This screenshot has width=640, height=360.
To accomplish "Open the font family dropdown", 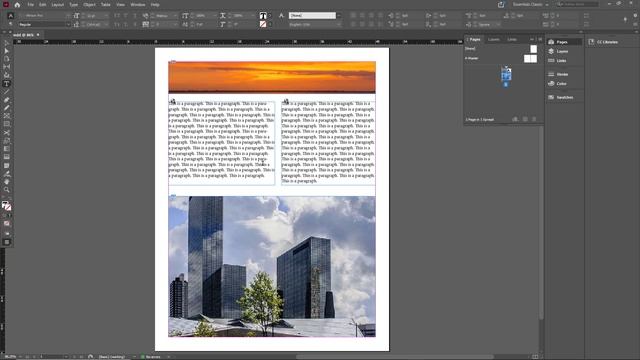I will click(x=68, y=16).
